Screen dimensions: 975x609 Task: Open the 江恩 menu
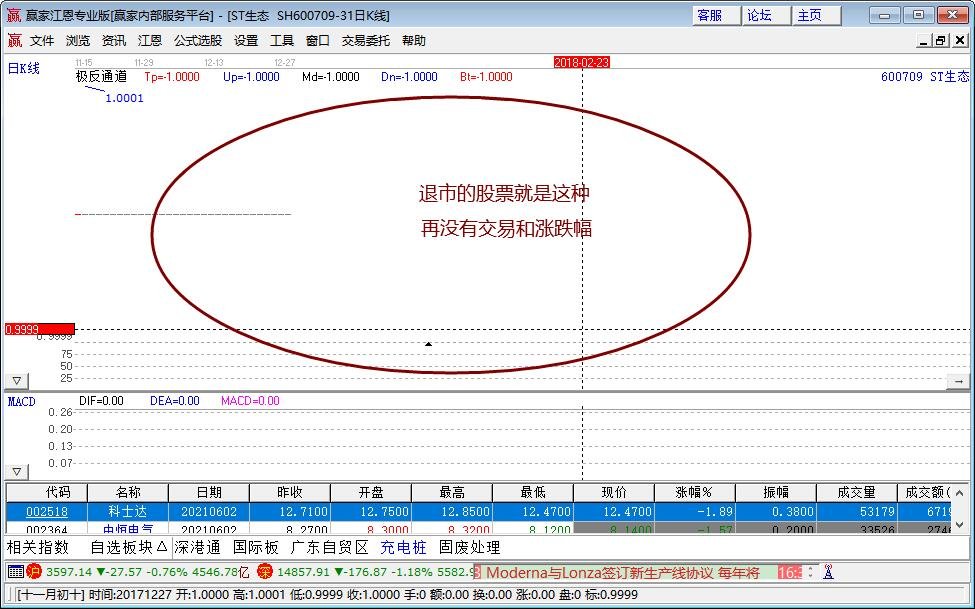150,40
